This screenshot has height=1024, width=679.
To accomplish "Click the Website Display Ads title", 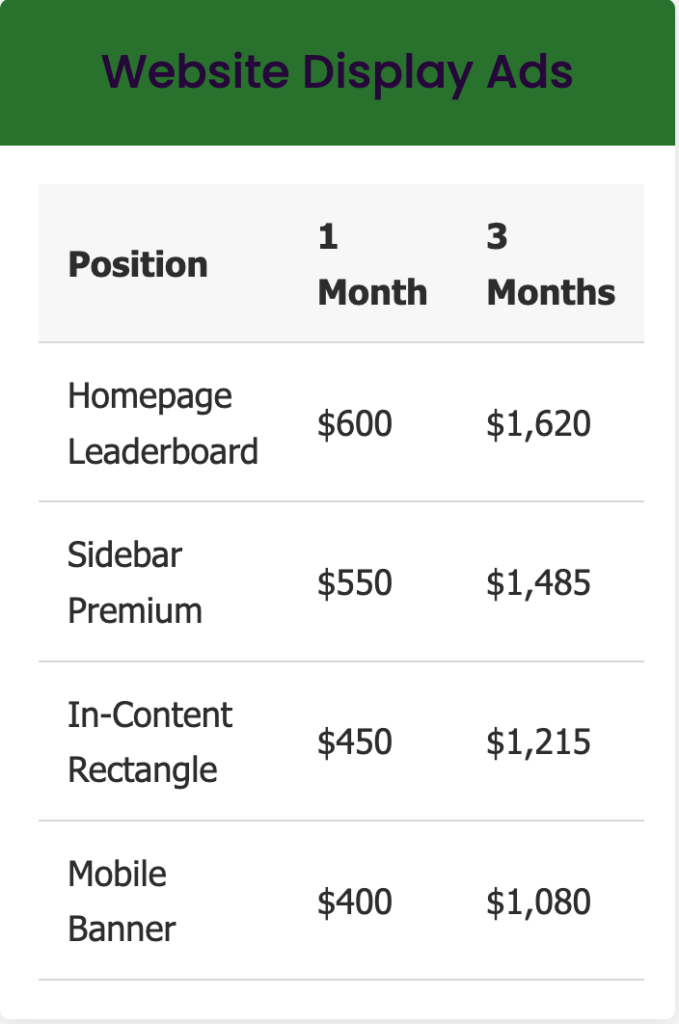I will 338,72.
